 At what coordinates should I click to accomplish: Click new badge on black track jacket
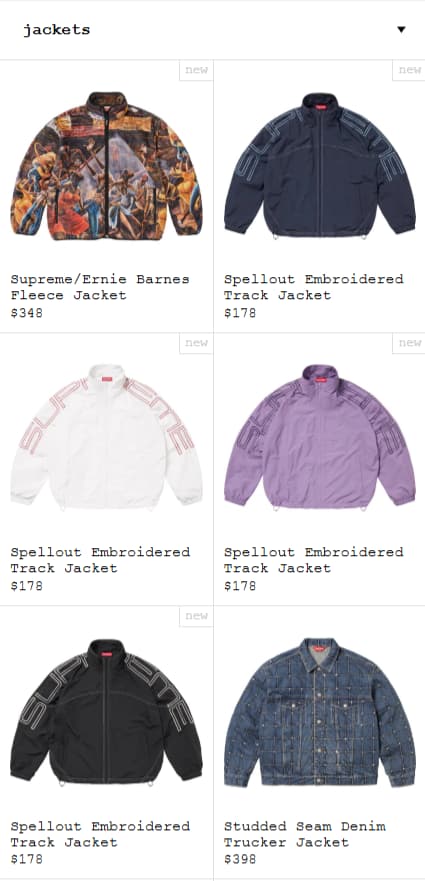click(196, 616)
